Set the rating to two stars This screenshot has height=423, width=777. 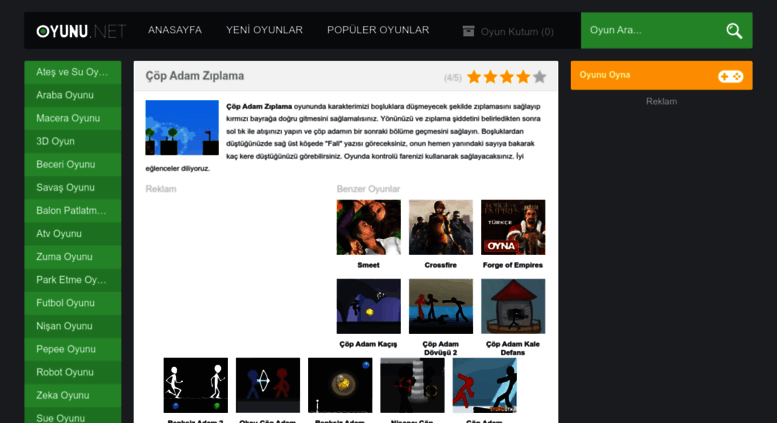pyautogui.click(x=491, y=77)
